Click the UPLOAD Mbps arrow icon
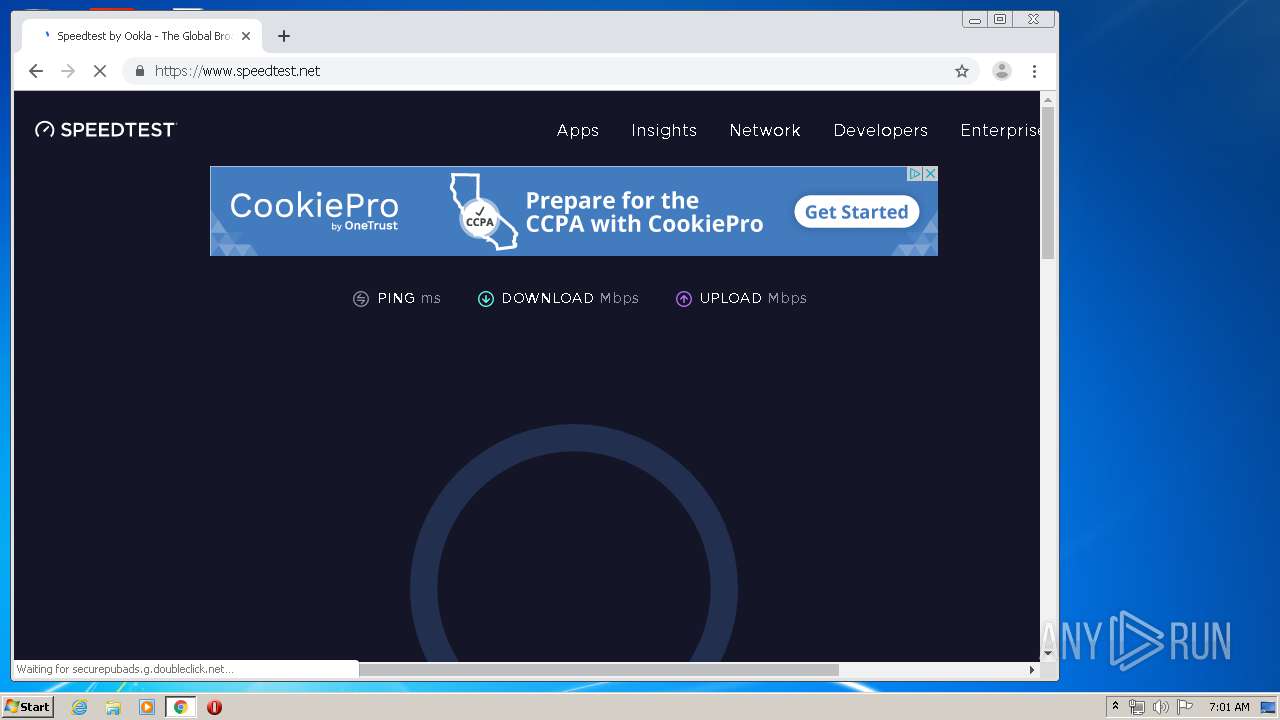The height and width of the screenshot is (720, 1280). [684, 299]
